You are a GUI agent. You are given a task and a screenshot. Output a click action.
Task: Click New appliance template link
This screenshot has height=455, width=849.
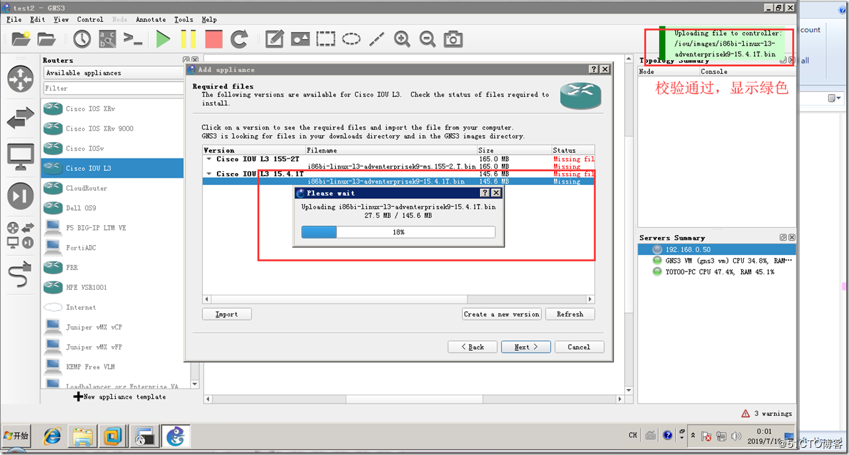click(120, 396)
